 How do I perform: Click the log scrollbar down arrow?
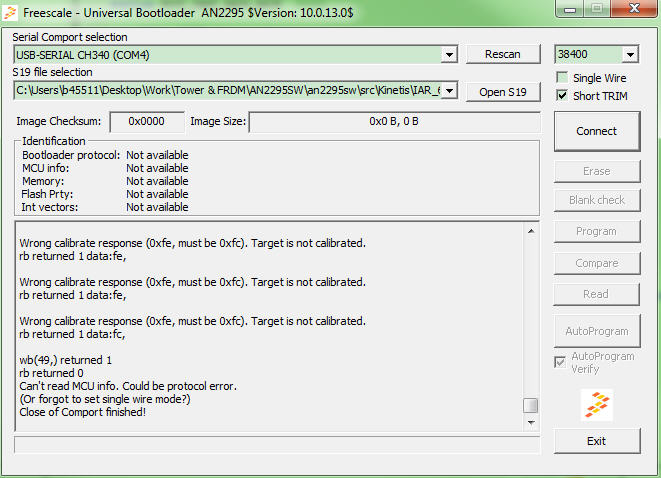pos(531,422)
